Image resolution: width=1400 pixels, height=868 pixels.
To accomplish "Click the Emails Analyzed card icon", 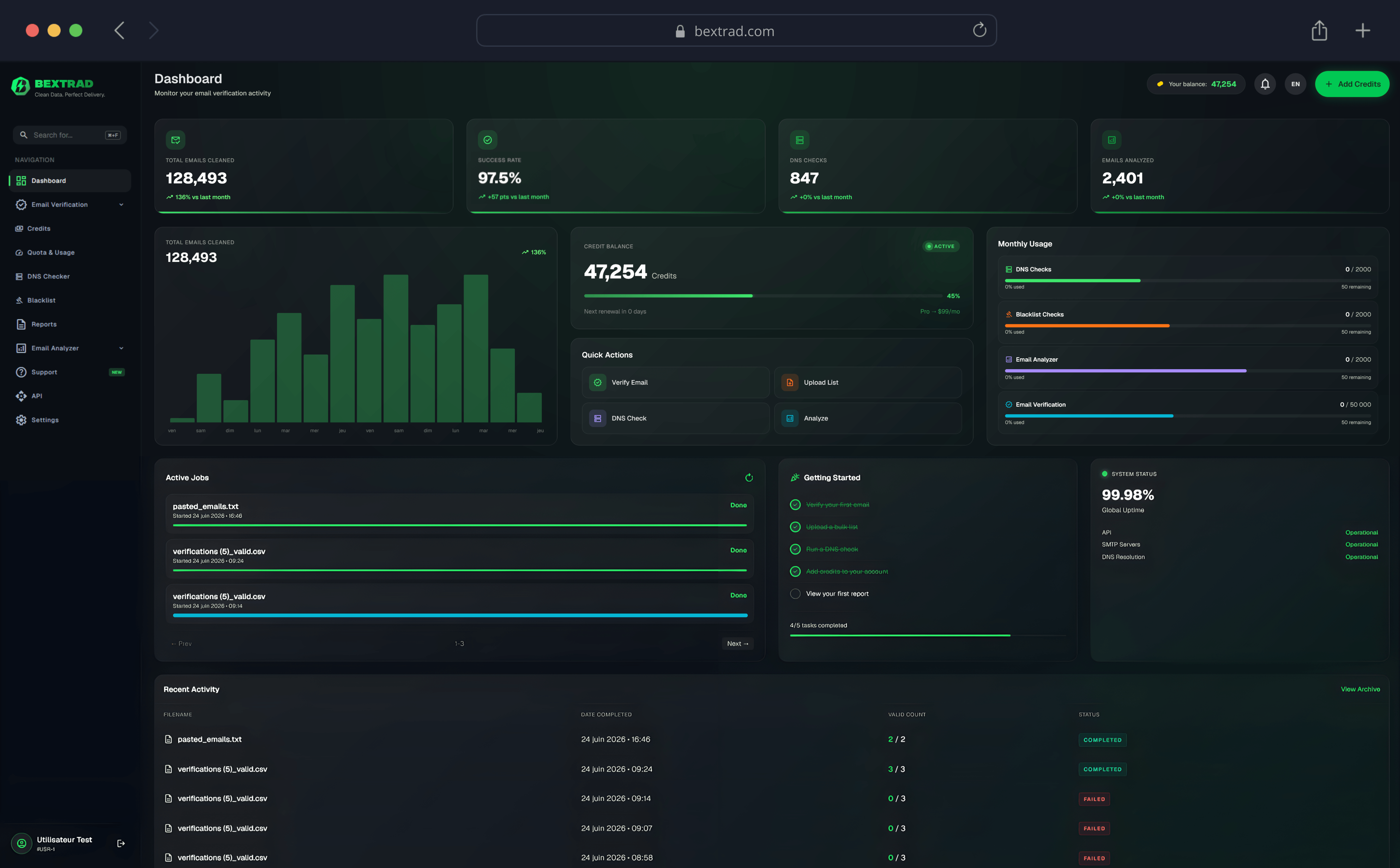I will (x=1112, y=139).
